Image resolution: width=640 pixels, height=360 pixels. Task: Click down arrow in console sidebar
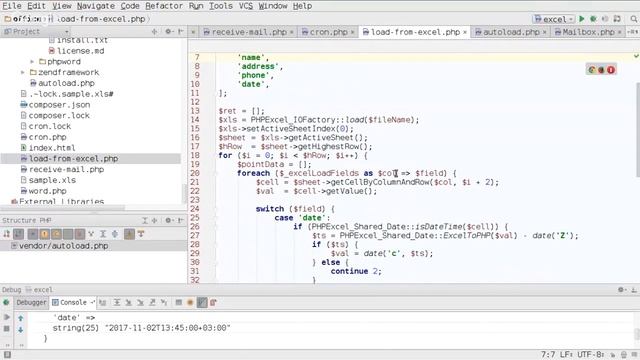20,329
